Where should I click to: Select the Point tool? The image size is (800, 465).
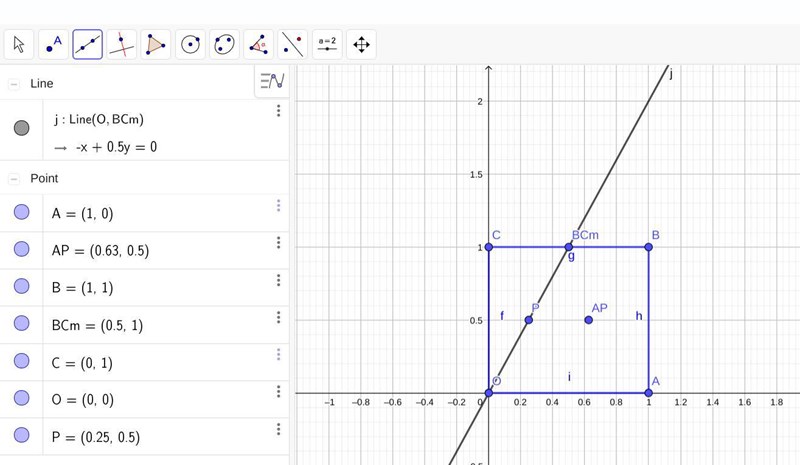click(53, 44)
